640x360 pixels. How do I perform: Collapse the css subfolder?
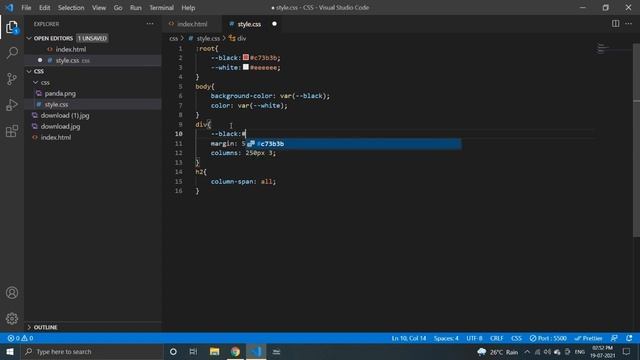[x=36, y=82]
